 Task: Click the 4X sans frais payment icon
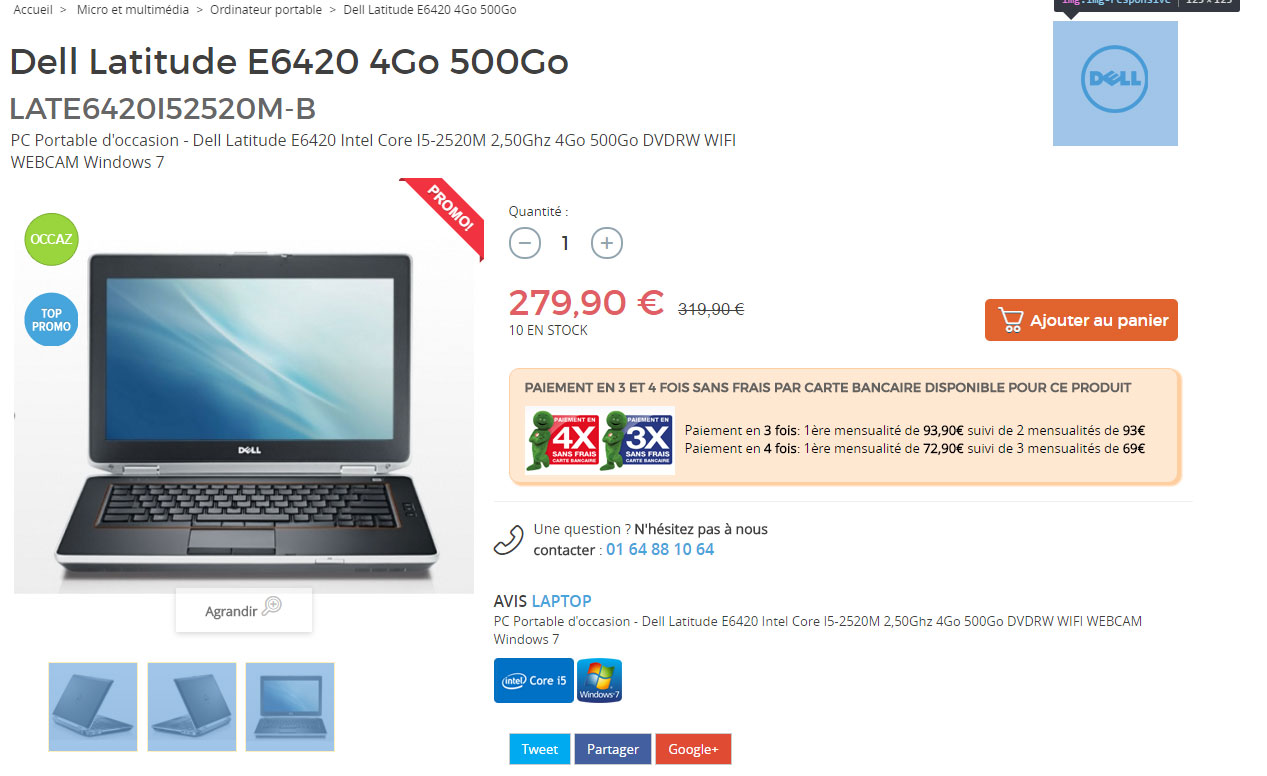(x=561, y=440)
